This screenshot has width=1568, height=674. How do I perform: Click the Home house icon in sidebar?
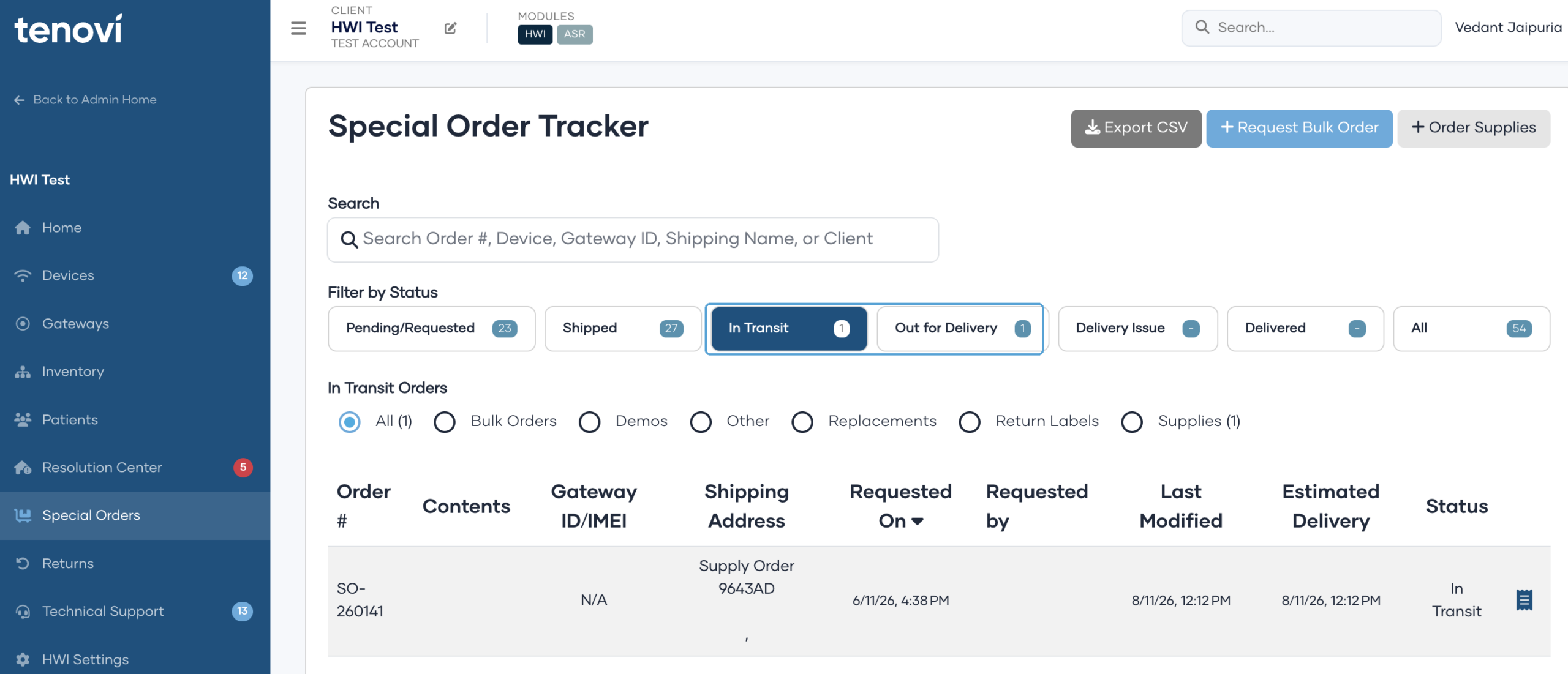click(x=23, y=228)
